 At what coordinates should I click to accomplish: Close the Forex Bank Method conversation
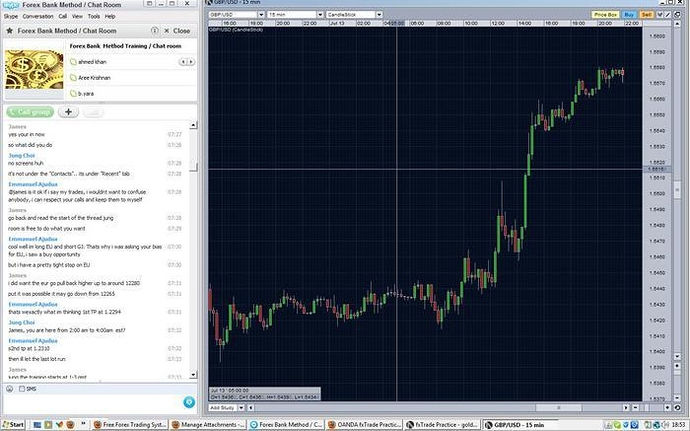click(177, 31)
